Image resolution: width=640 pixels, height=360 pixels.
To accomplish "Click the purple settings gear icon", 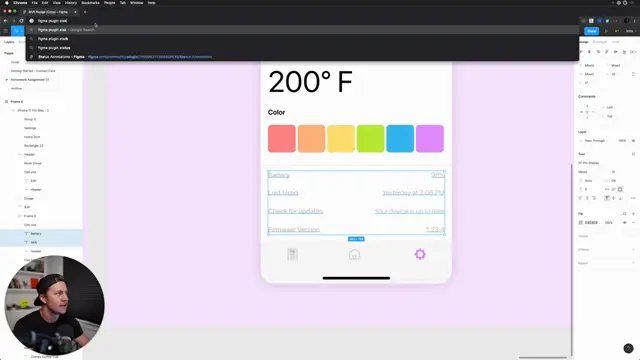I will (x=420, y=254).
